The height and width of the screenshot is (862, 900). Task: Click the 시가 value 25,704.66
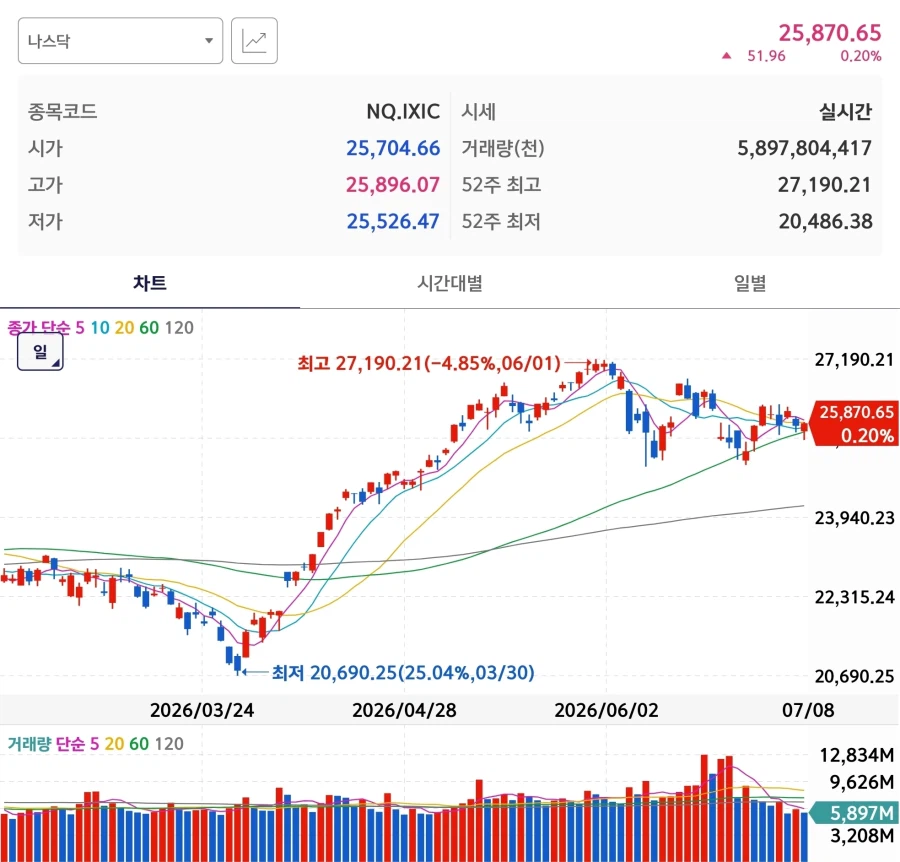coord(393,148)
